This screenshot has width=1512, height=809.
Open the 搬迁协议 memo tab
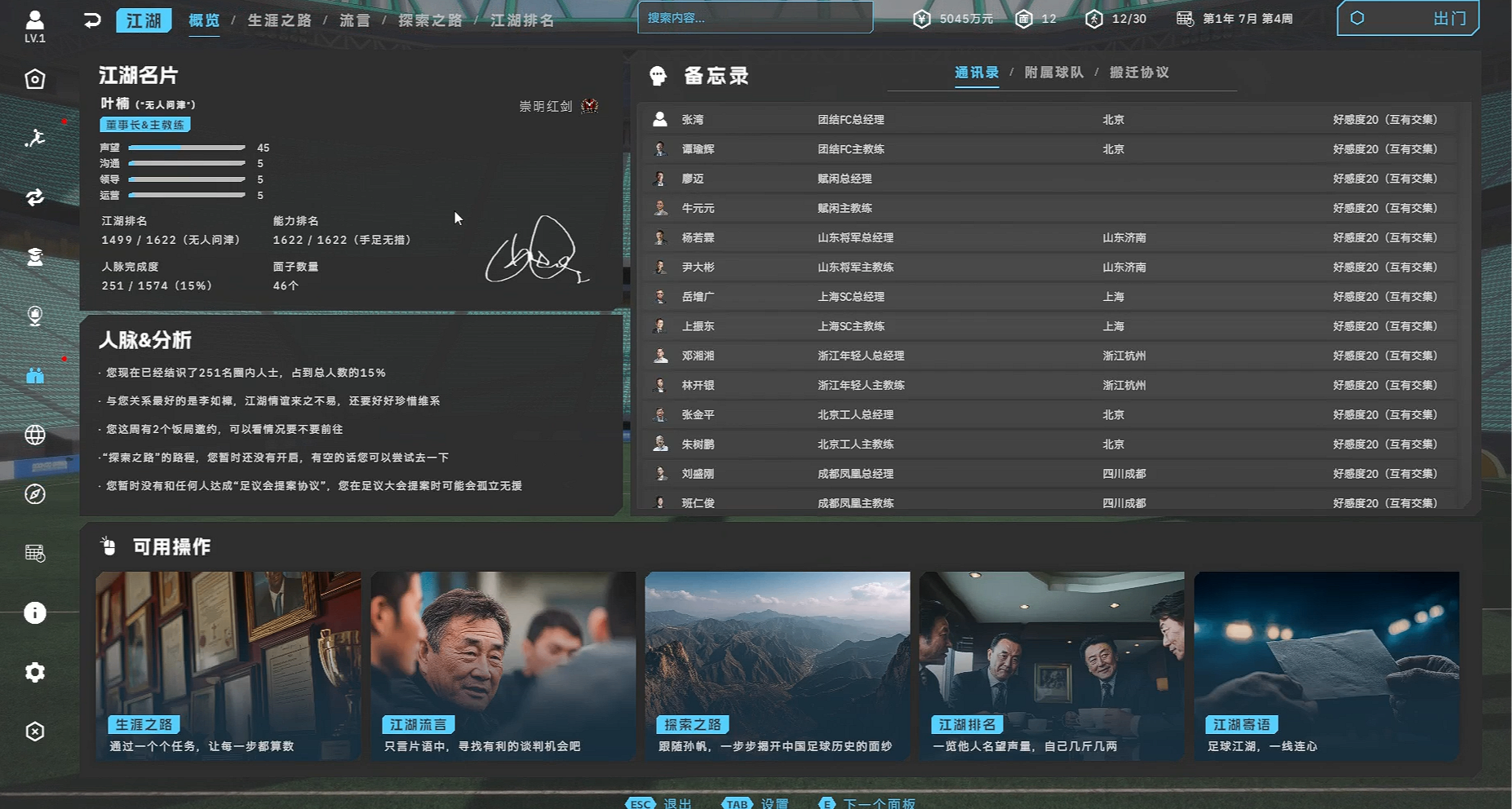coord(1139,73)
